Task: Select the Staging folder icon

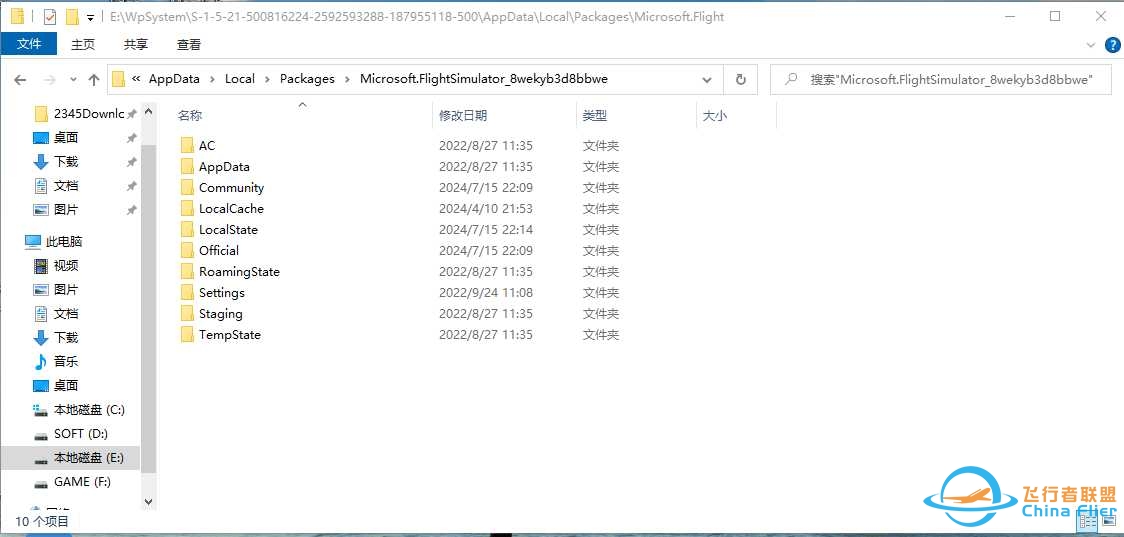Action: point(187,313)
